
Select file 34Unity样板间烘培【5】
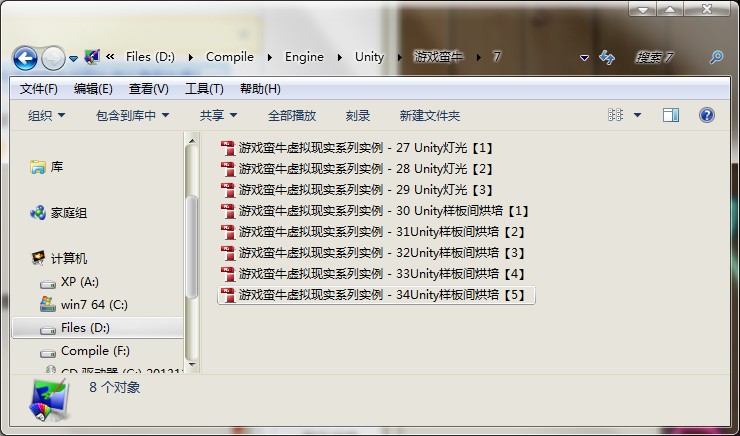tap(376, 295)
